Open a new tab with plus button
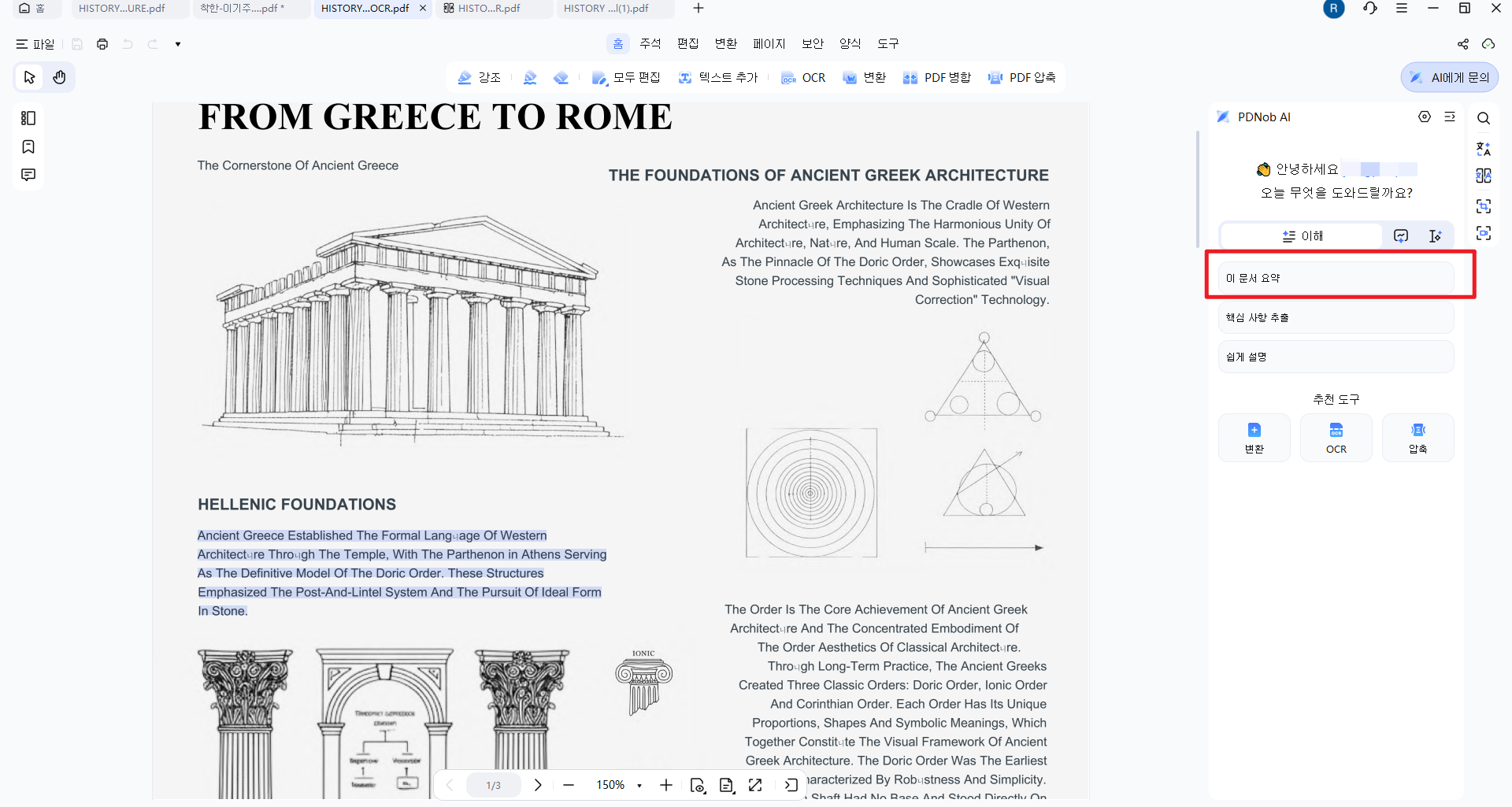Viewport: 1512px width, 807px height. point(699,9)
